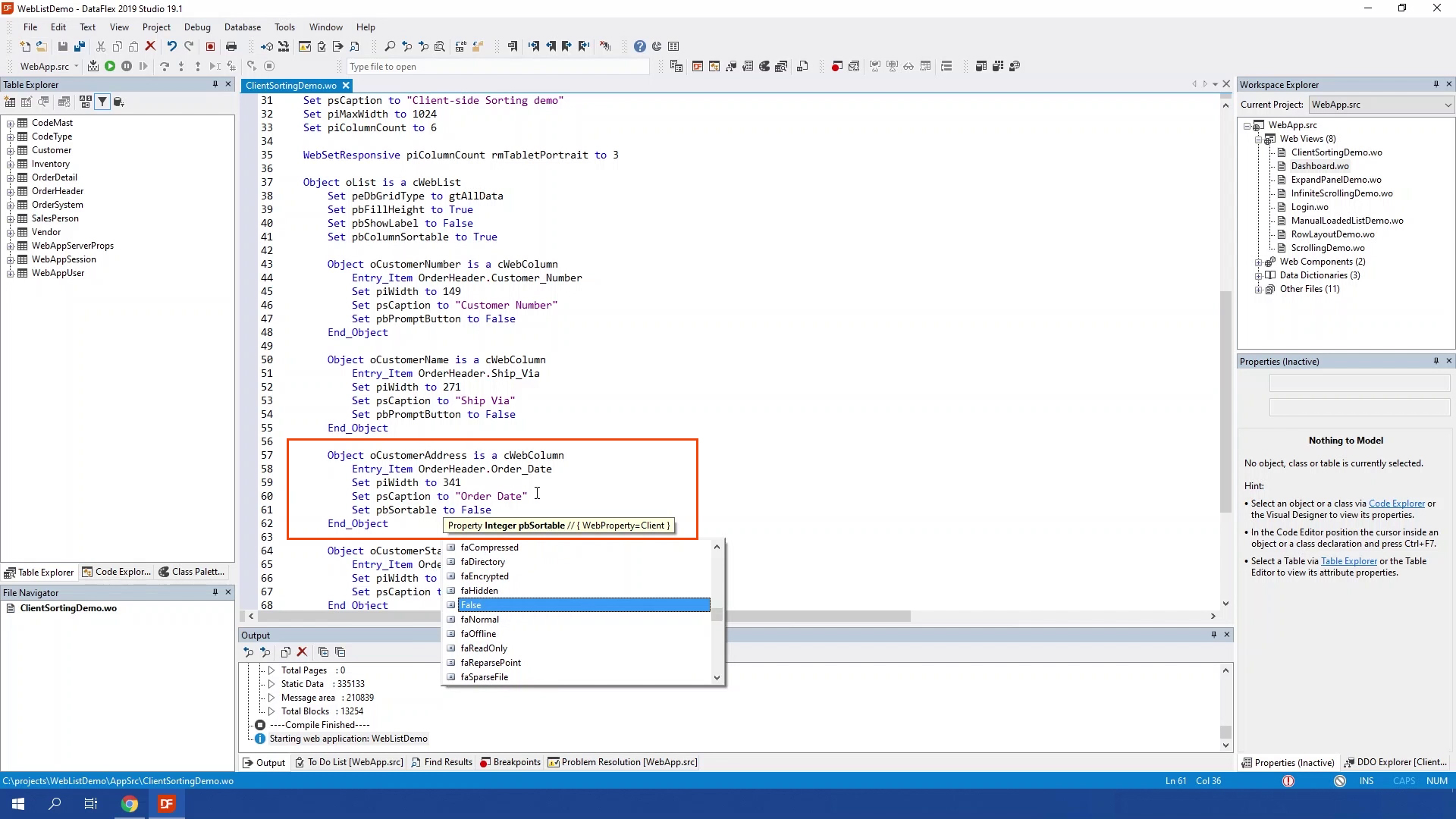Click the Find magnifier toolbar icon
The width and height of the screenshot is (1456, 819).
coord(390,46)
